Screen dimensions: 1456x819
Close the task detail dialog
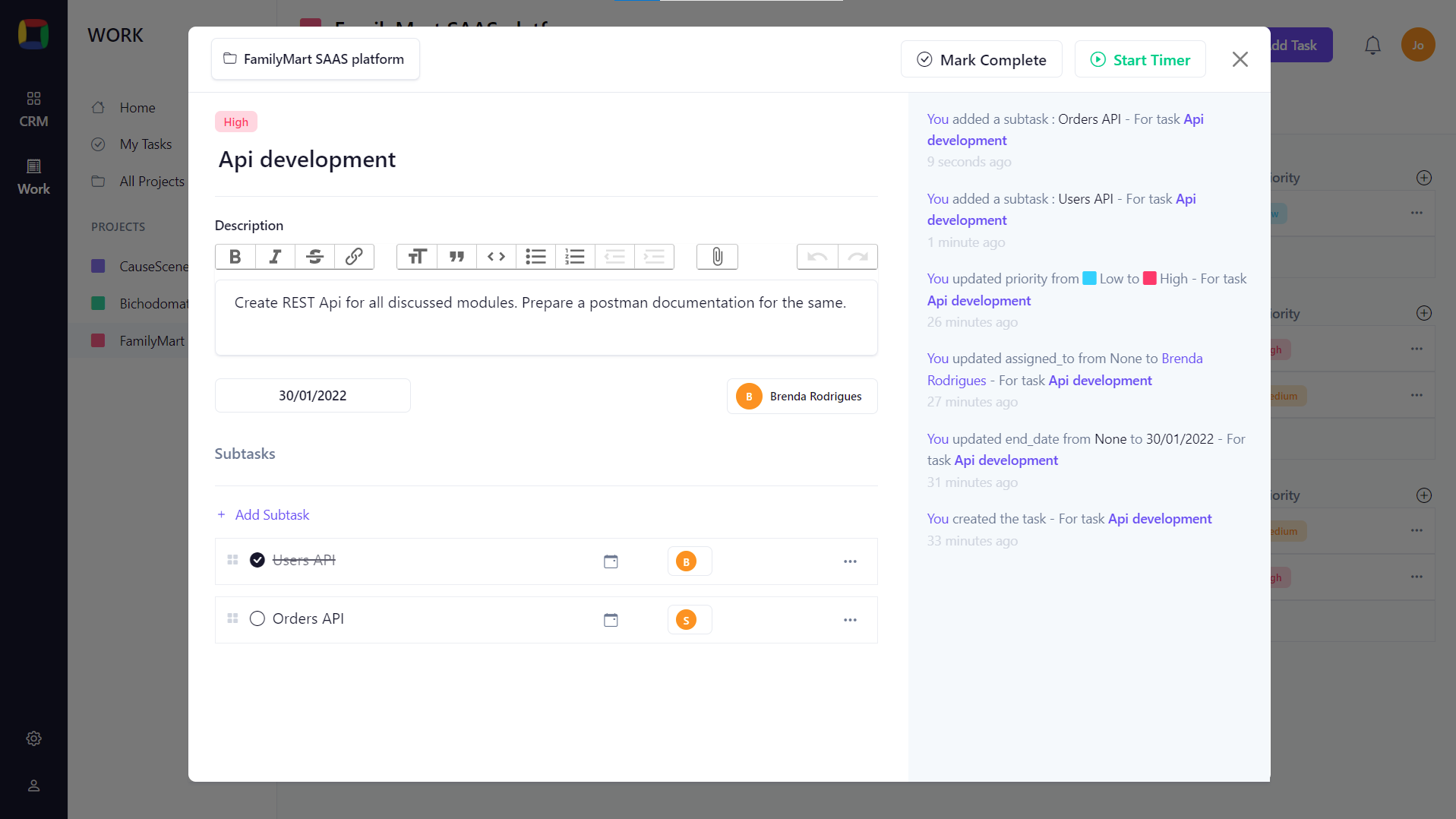1240,59
